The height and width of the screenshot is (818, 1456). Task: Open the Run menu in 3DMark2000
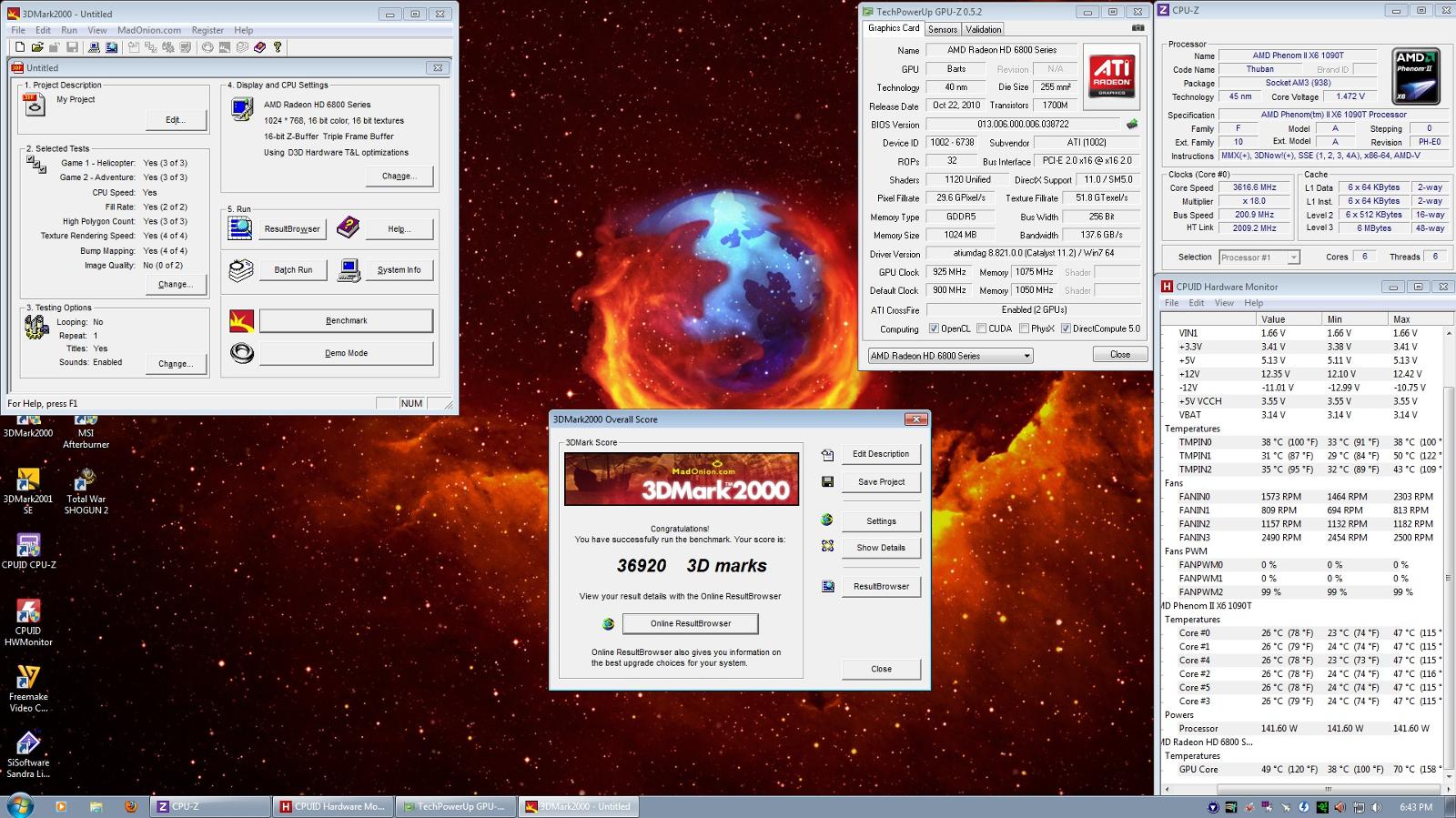pyautogui.click(x=69, y=30)
